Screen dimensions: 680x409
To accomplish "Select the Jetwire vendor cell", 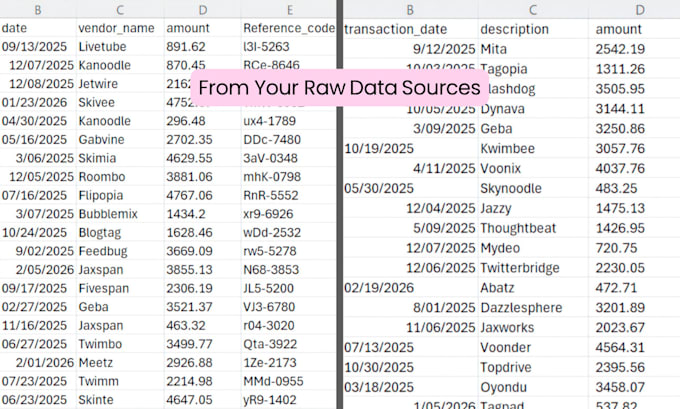I will pos(120,84).
